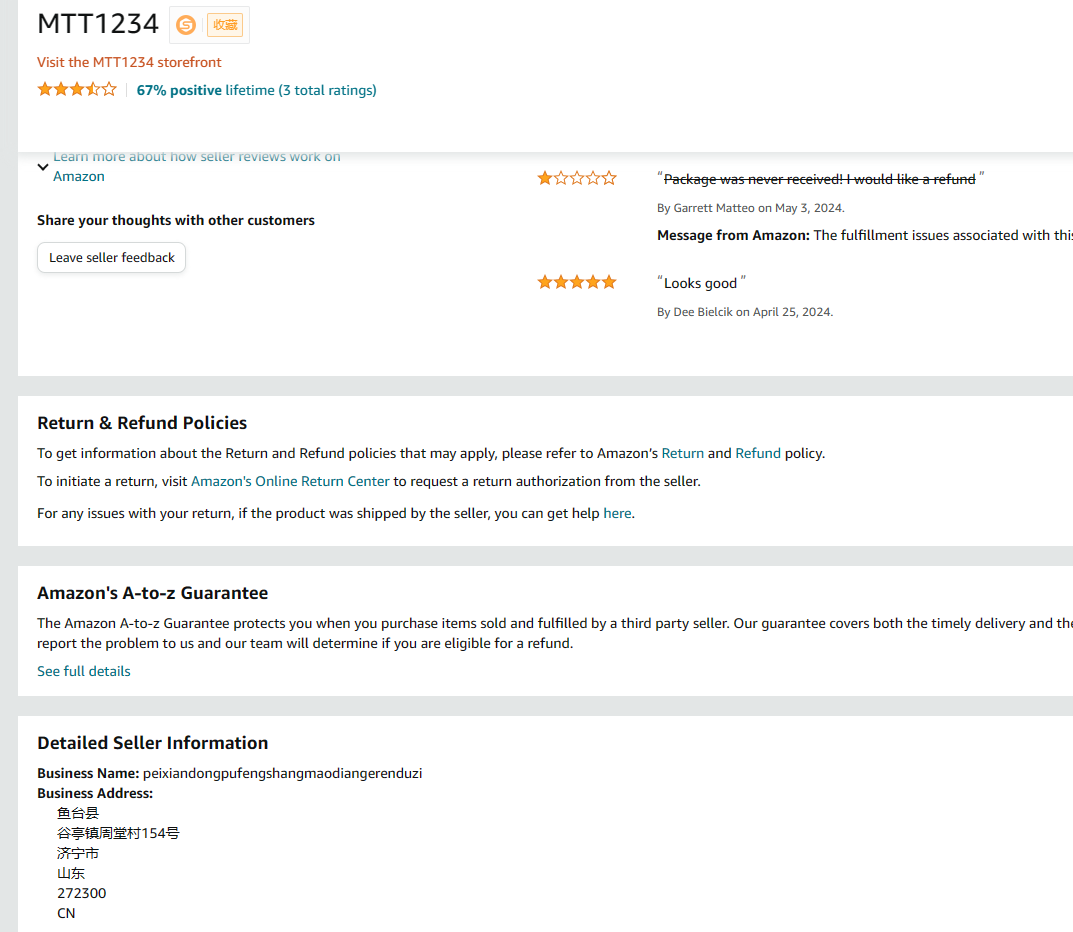Open Amazon's Online Return Center link
Screen dimensions: 1073x932
click(x=290, y=481)
